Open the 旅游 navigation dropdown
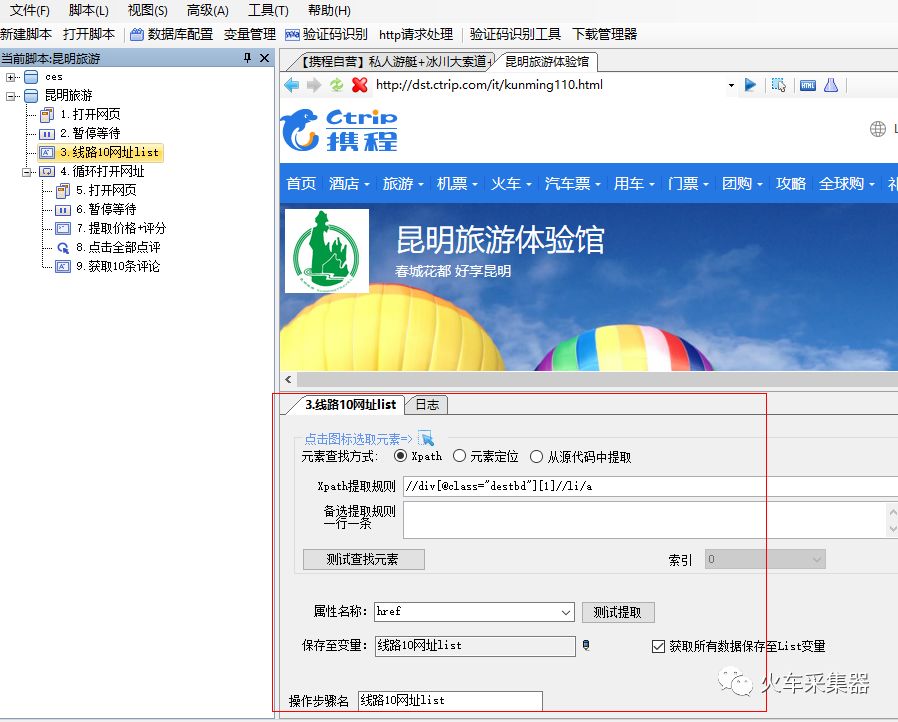 [x=403, y=184]
